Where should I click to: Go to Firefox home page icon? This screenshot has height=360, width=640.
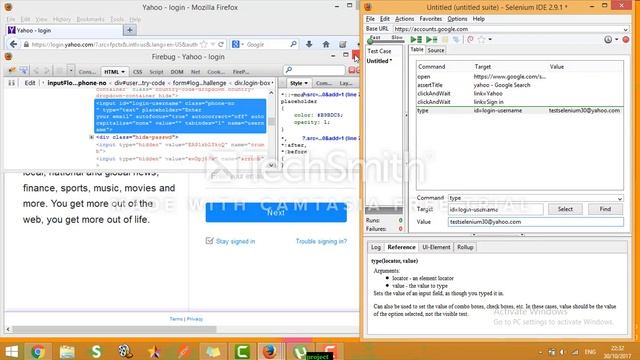[326, 44]
